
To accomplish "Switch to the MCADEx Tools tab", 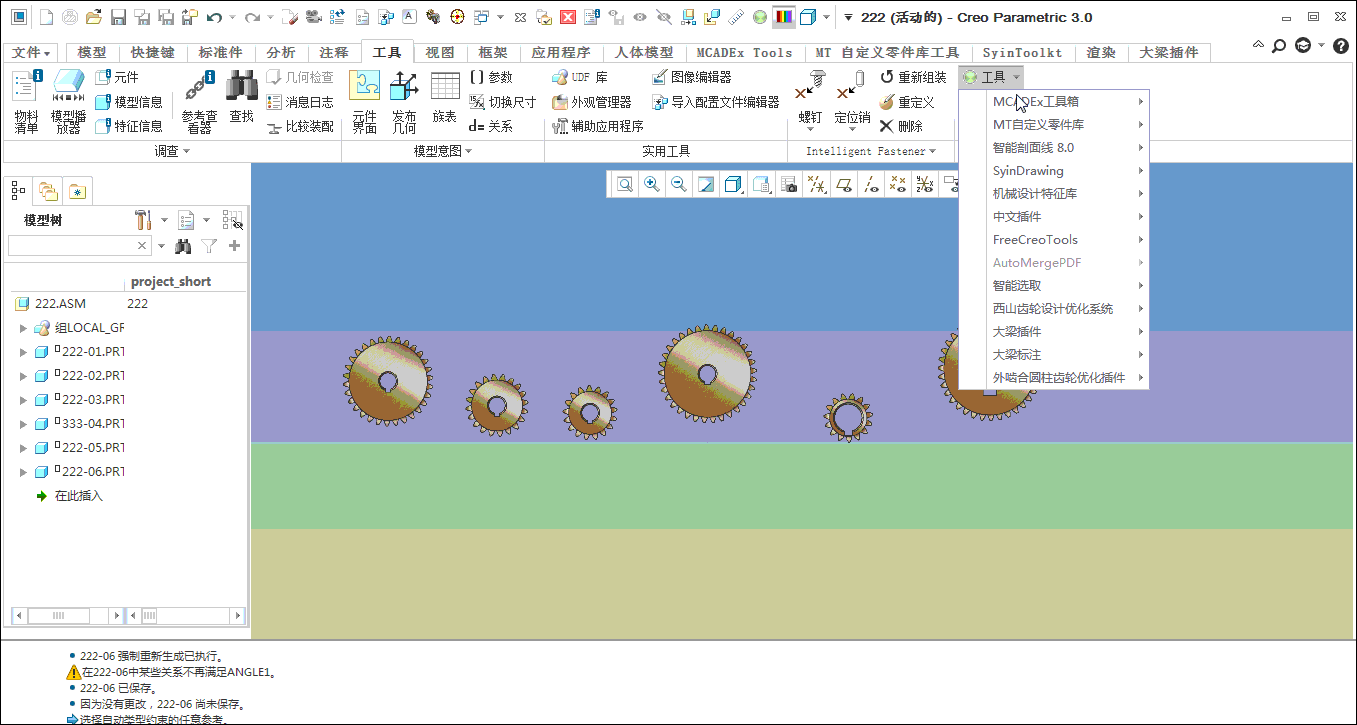I will tap(744, 53).
